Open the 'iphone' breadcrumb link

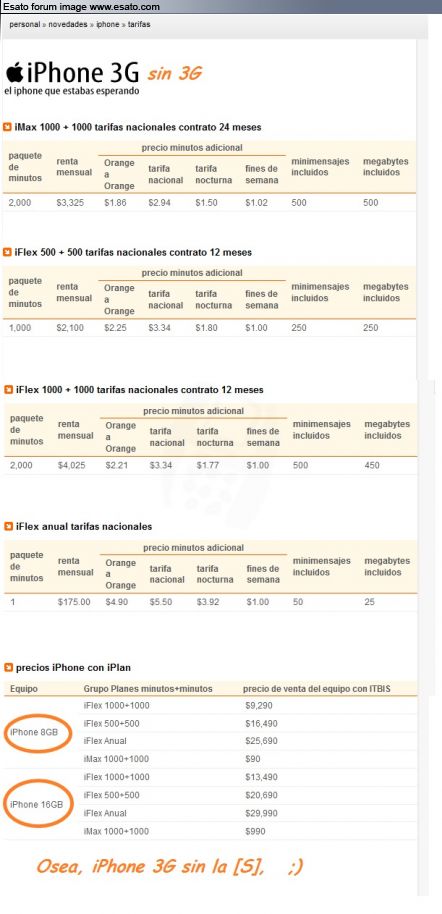pos(107,24)
